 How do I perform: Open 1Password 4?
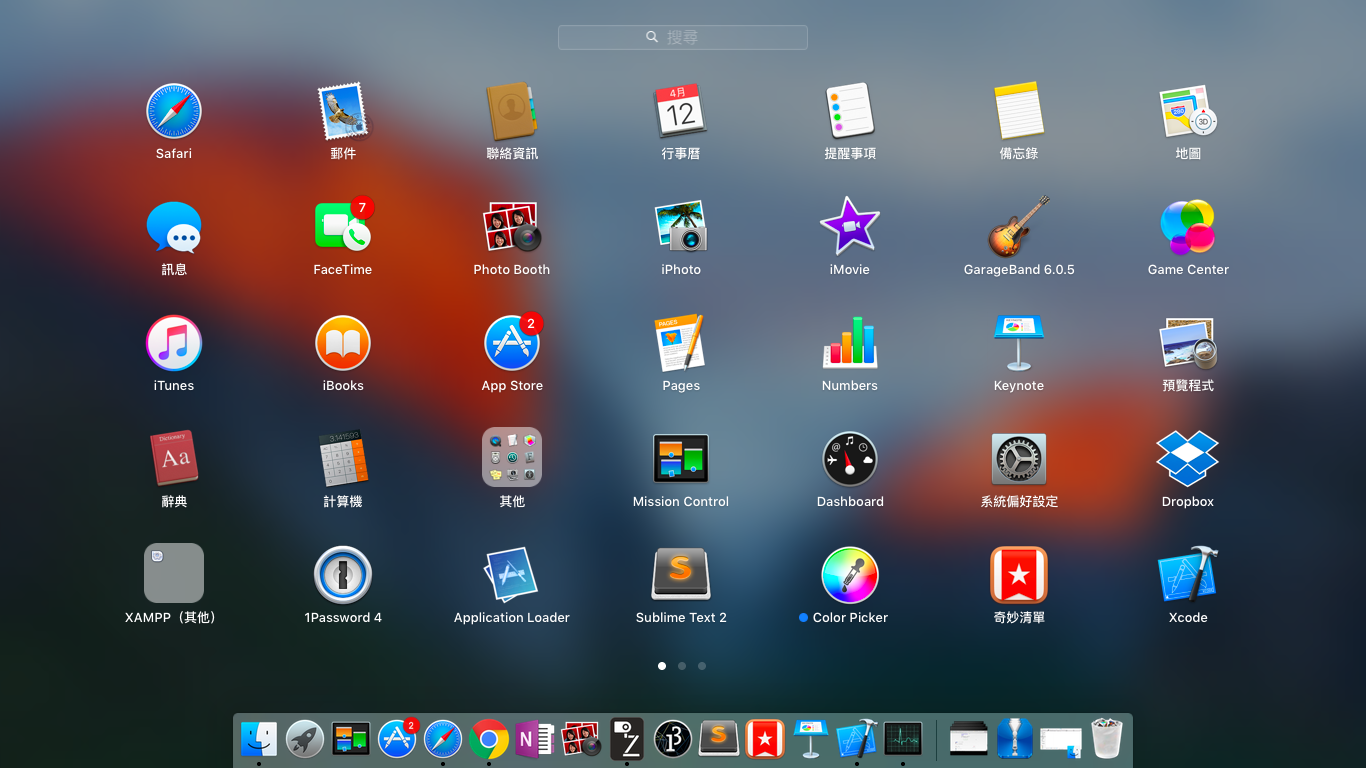click(x=343, y=575)
